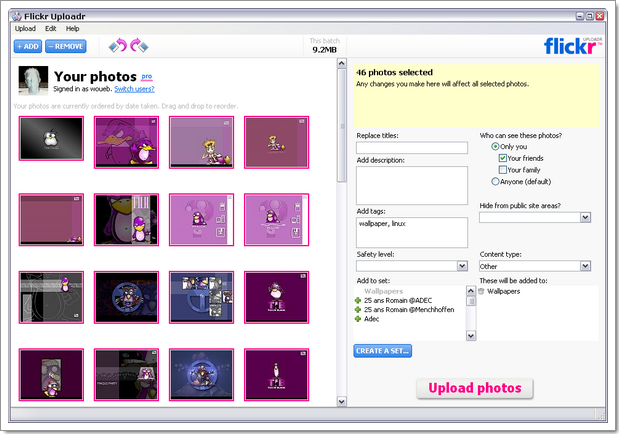Select the Only you radio button

click(x=495, y=147)
